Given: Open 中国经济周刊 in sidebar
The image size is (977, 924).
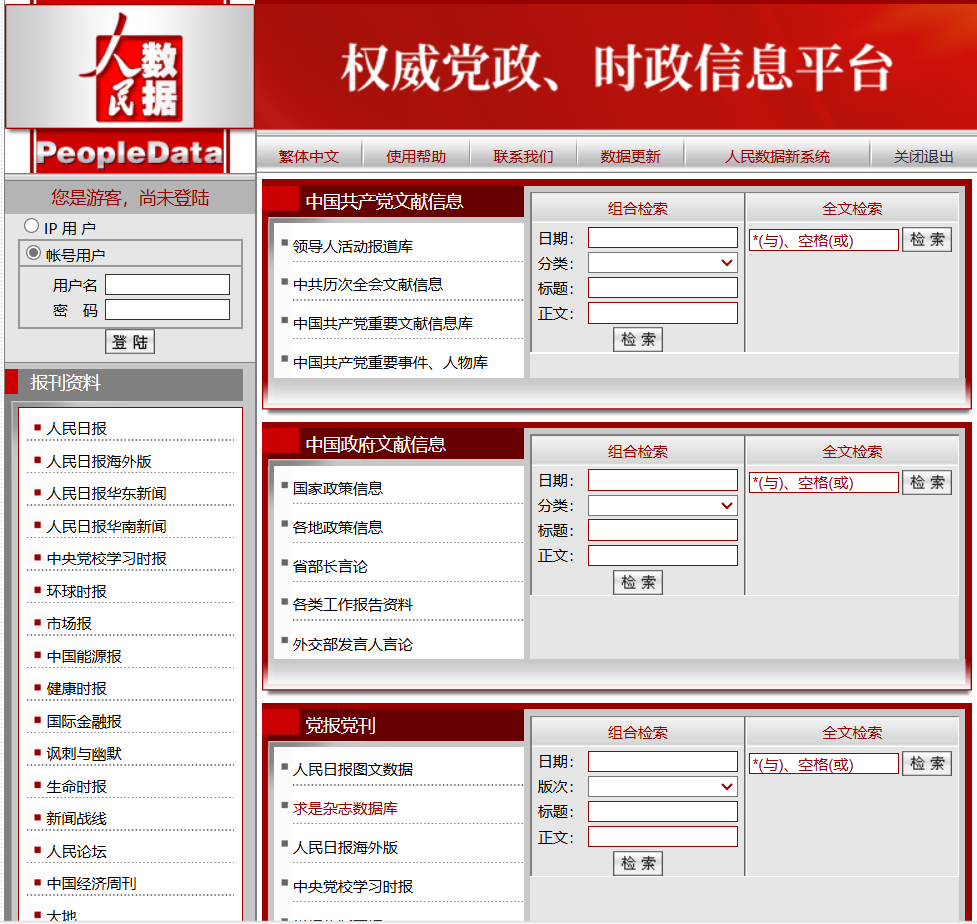Looking at the screenshot, I should [x=92, y=884].
